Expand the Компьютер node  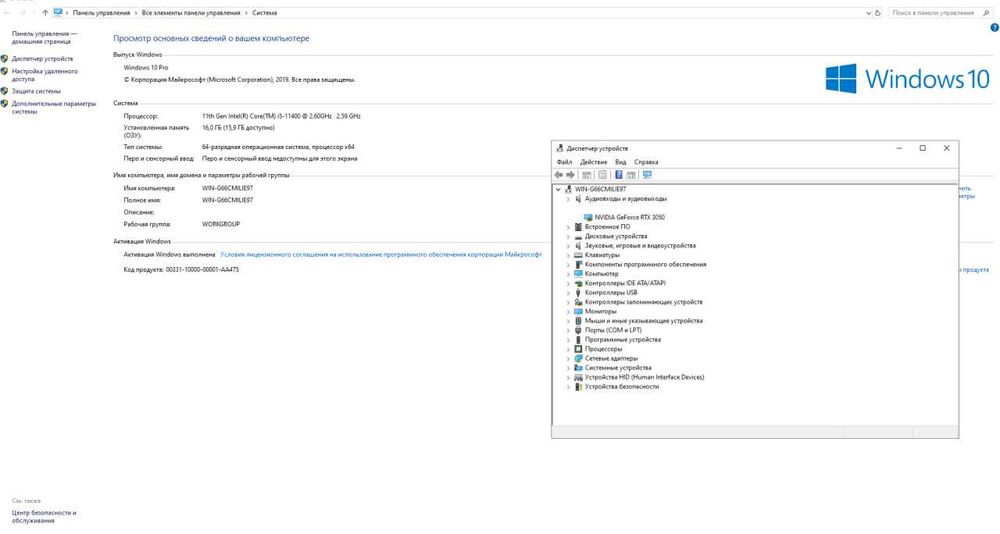[x=568, y=274]
